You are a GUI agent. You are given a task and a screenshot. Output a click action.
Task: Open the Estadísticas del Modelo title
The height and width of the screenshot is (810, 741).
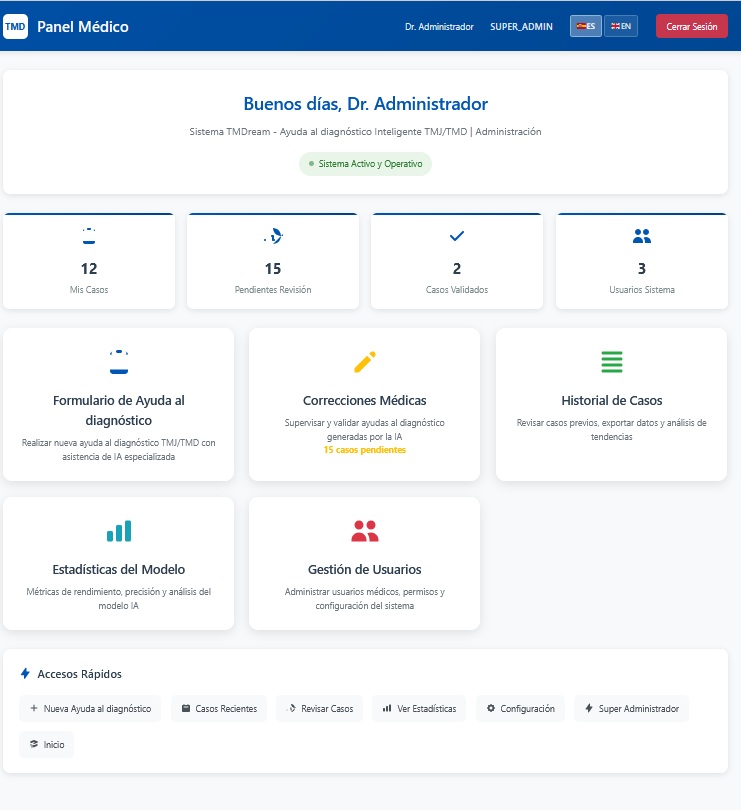pyautogui.click(x=119, y=569)
